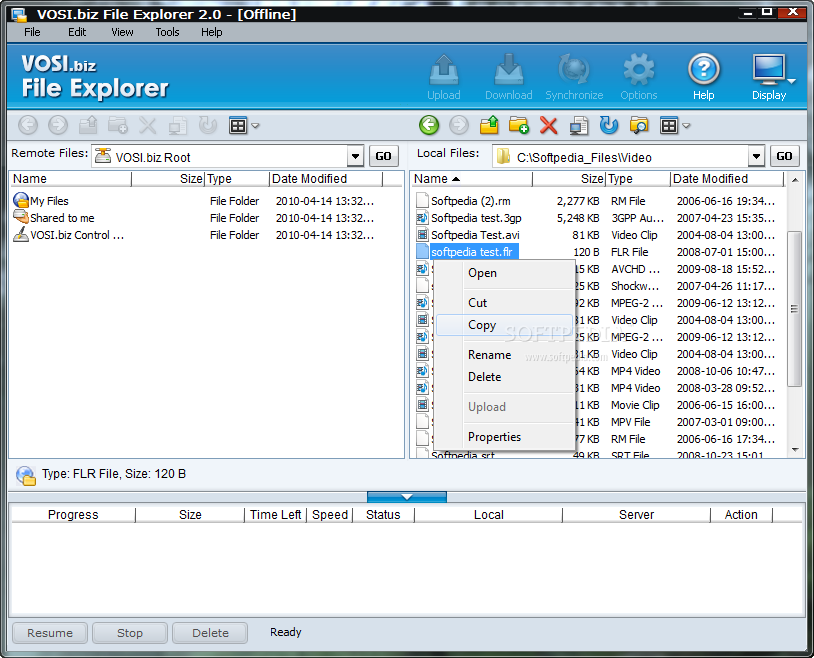
Task: Choose Rename in the context menu
Action: tap(504, 355)
